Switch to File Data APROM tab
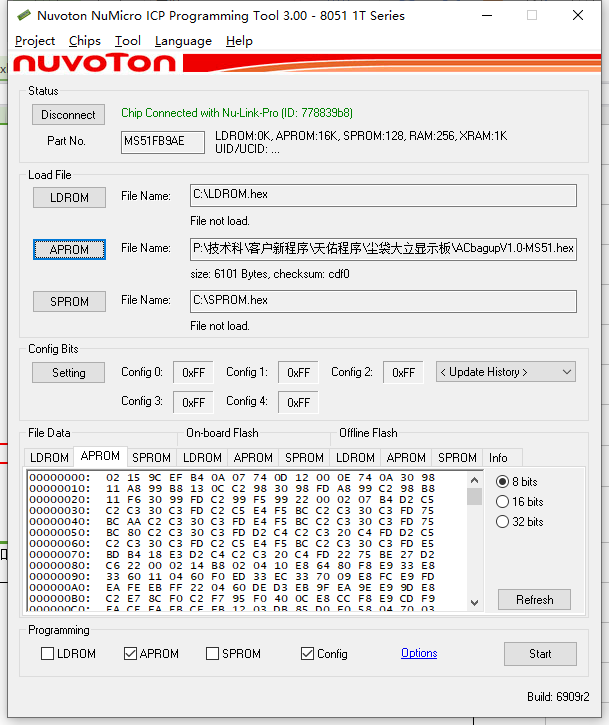The image size is (609, 725). pos(100,456)
